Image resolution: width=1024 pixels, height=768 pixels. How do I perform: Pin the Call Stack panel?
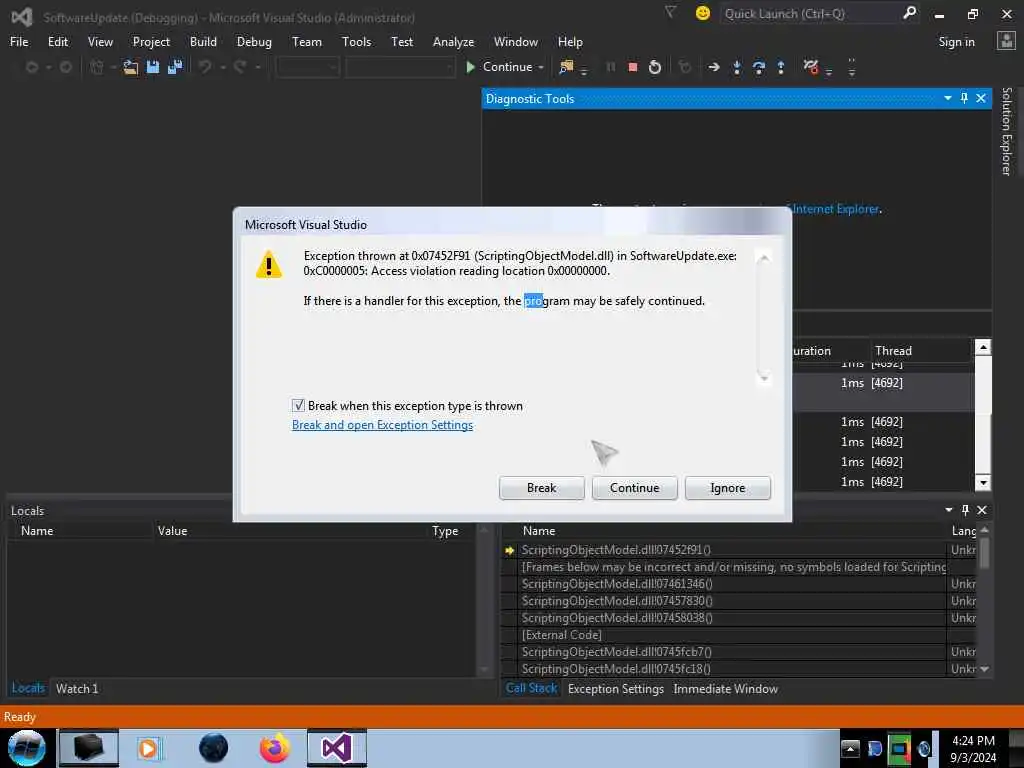coord(965,510)
